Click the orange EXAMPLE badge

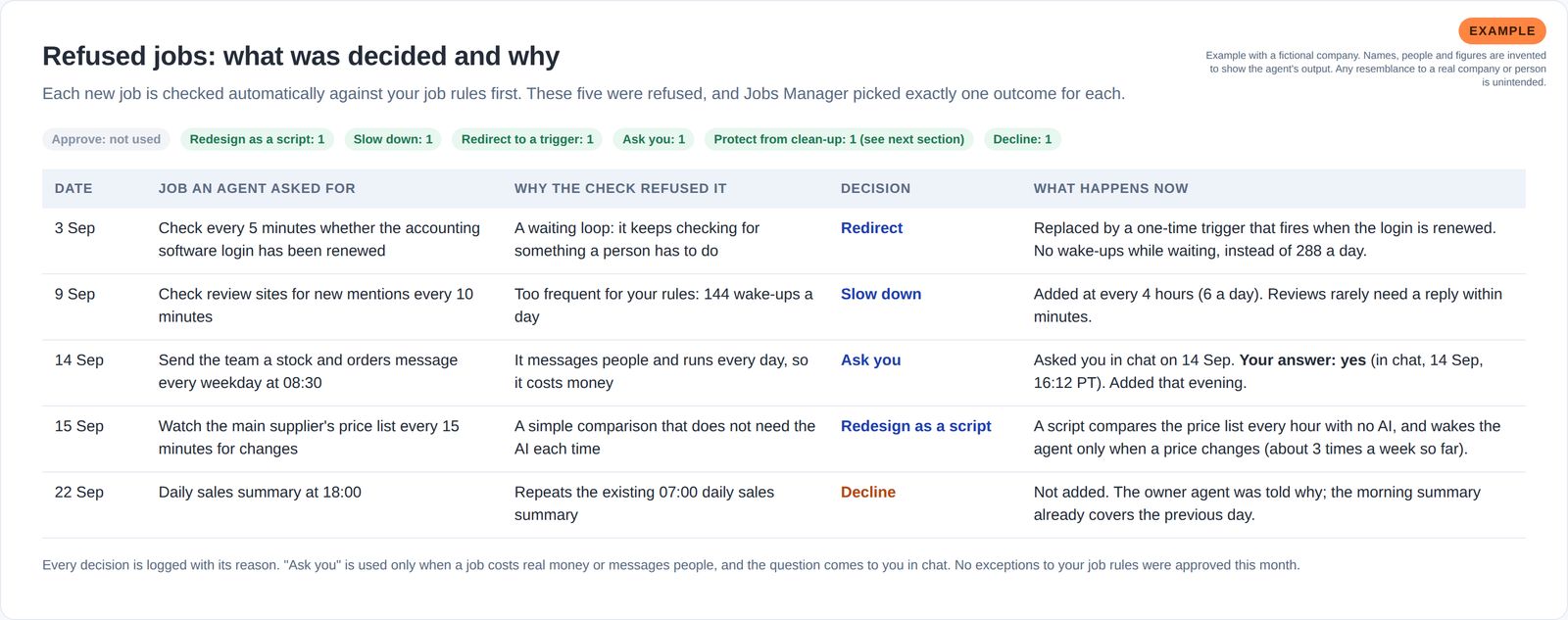(1501, 31)
